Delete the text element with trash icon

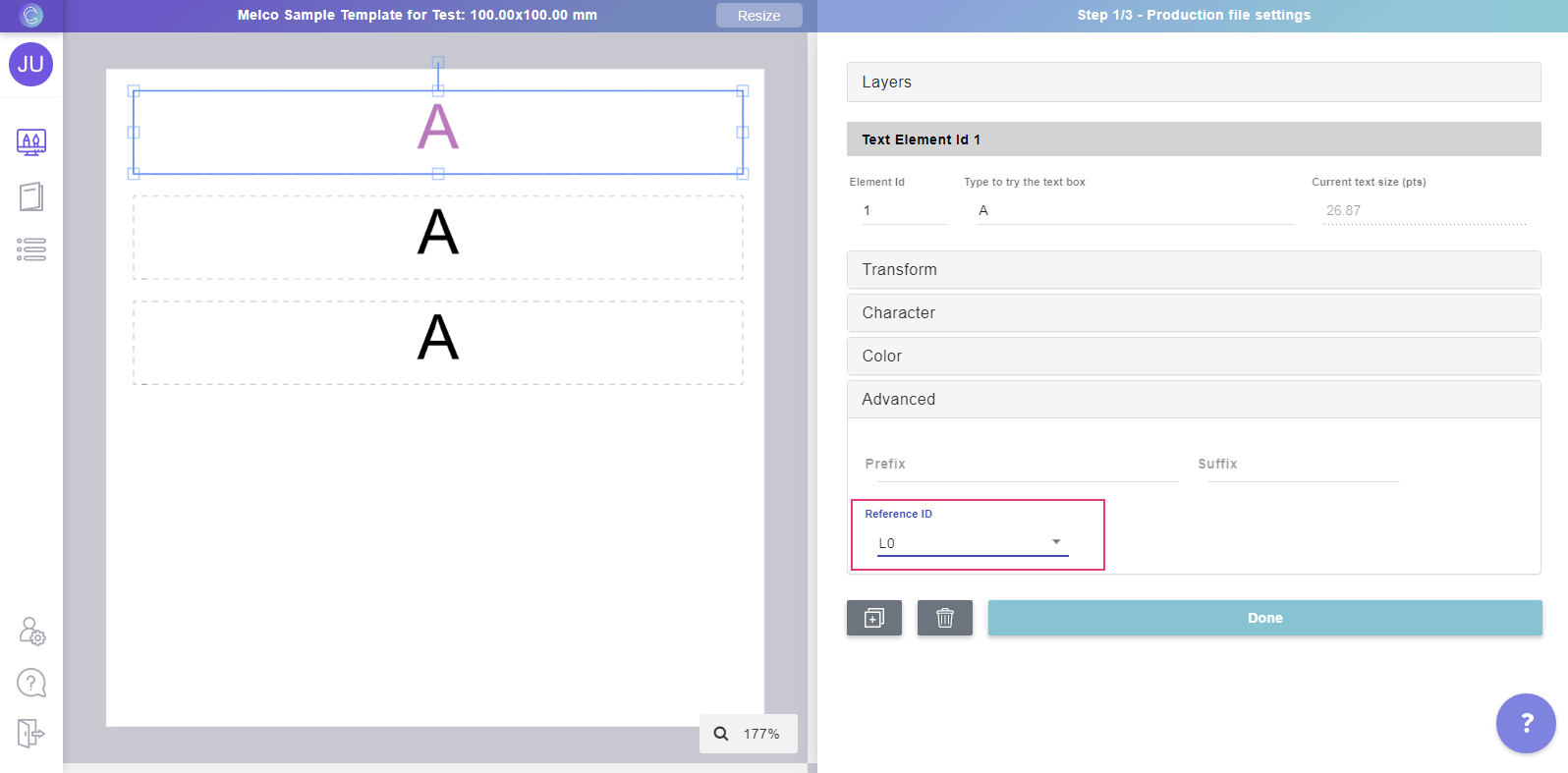(944, 618)
